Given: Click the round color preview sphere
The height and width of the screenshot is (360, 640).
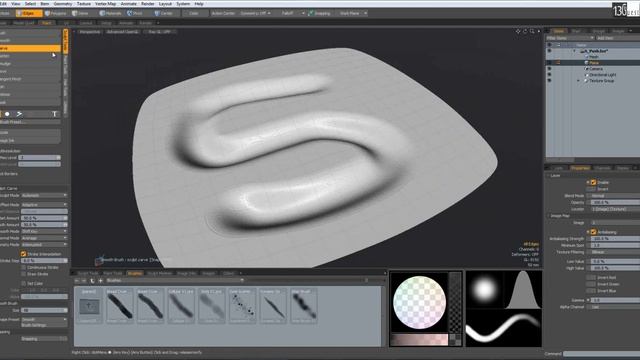Looking at the screenshot, I should point(419,302).
